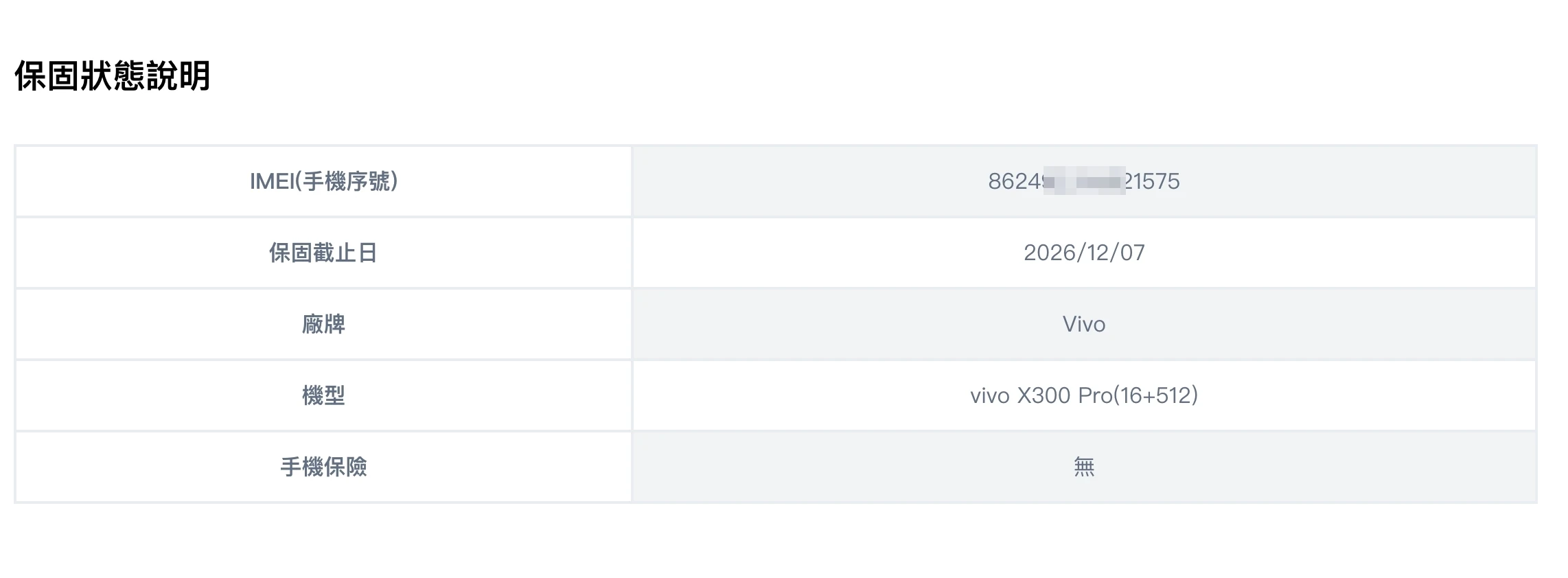
Task: Click the blurred portion of the IMEI
Action: tap(1084, 181)
